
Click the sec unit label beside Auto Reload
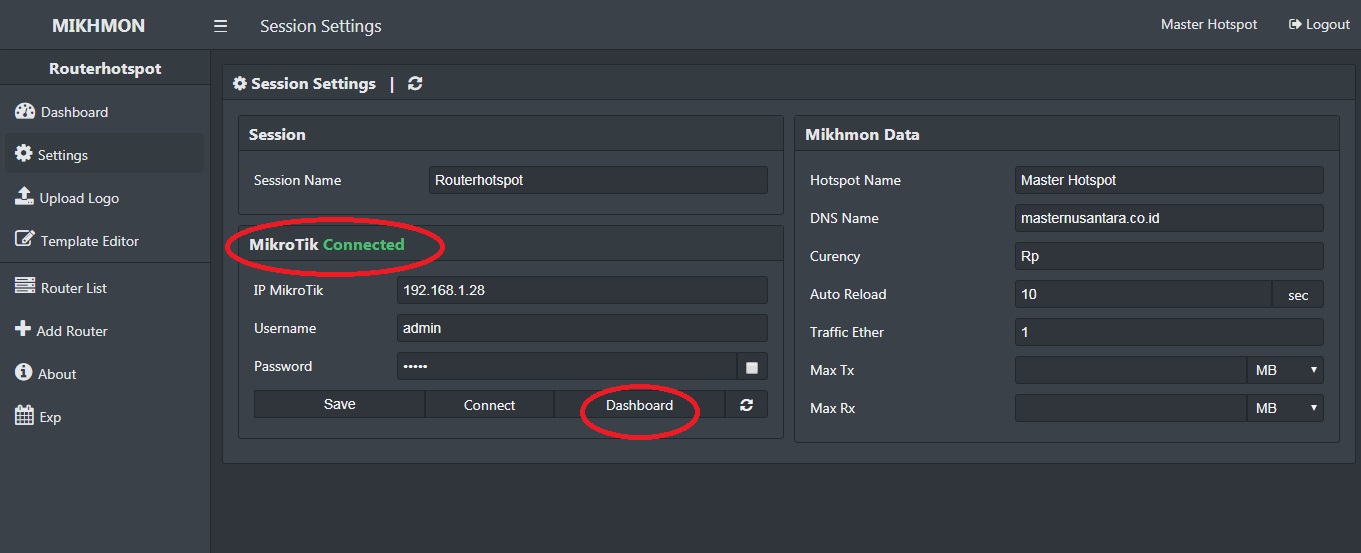(x=1298, y=294)
